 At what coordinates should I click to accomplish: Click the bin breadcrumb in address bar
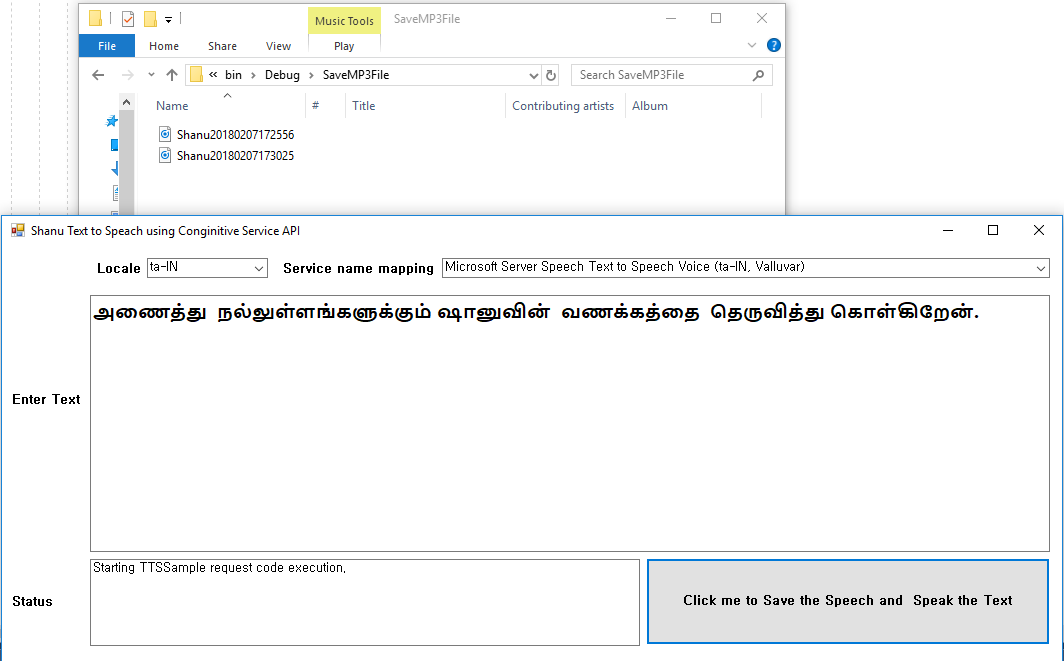pyautogui.click(x=233, y=75)
